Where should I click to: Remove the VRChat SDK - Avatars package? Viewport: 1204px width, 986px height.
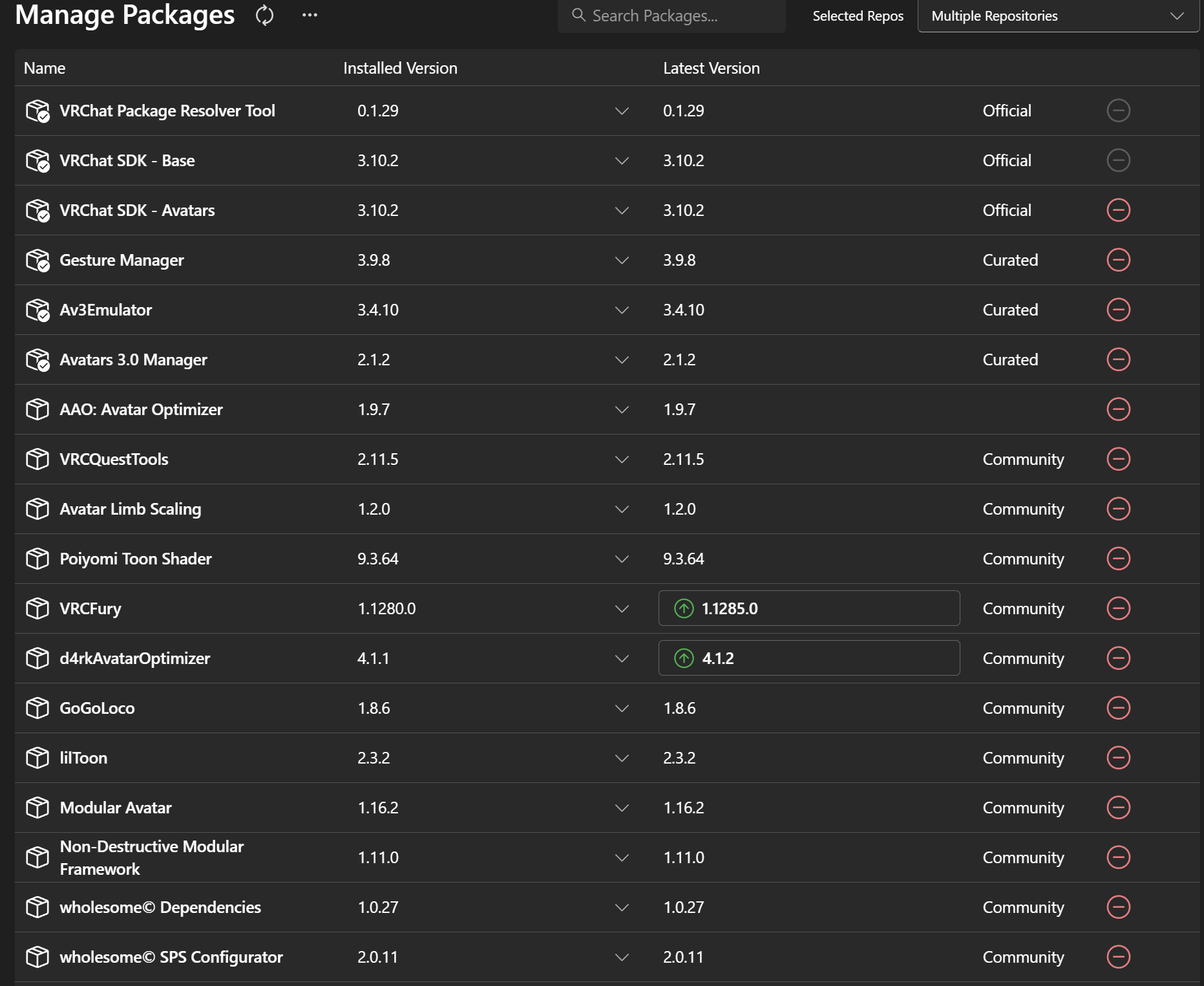pos(1118,210)
